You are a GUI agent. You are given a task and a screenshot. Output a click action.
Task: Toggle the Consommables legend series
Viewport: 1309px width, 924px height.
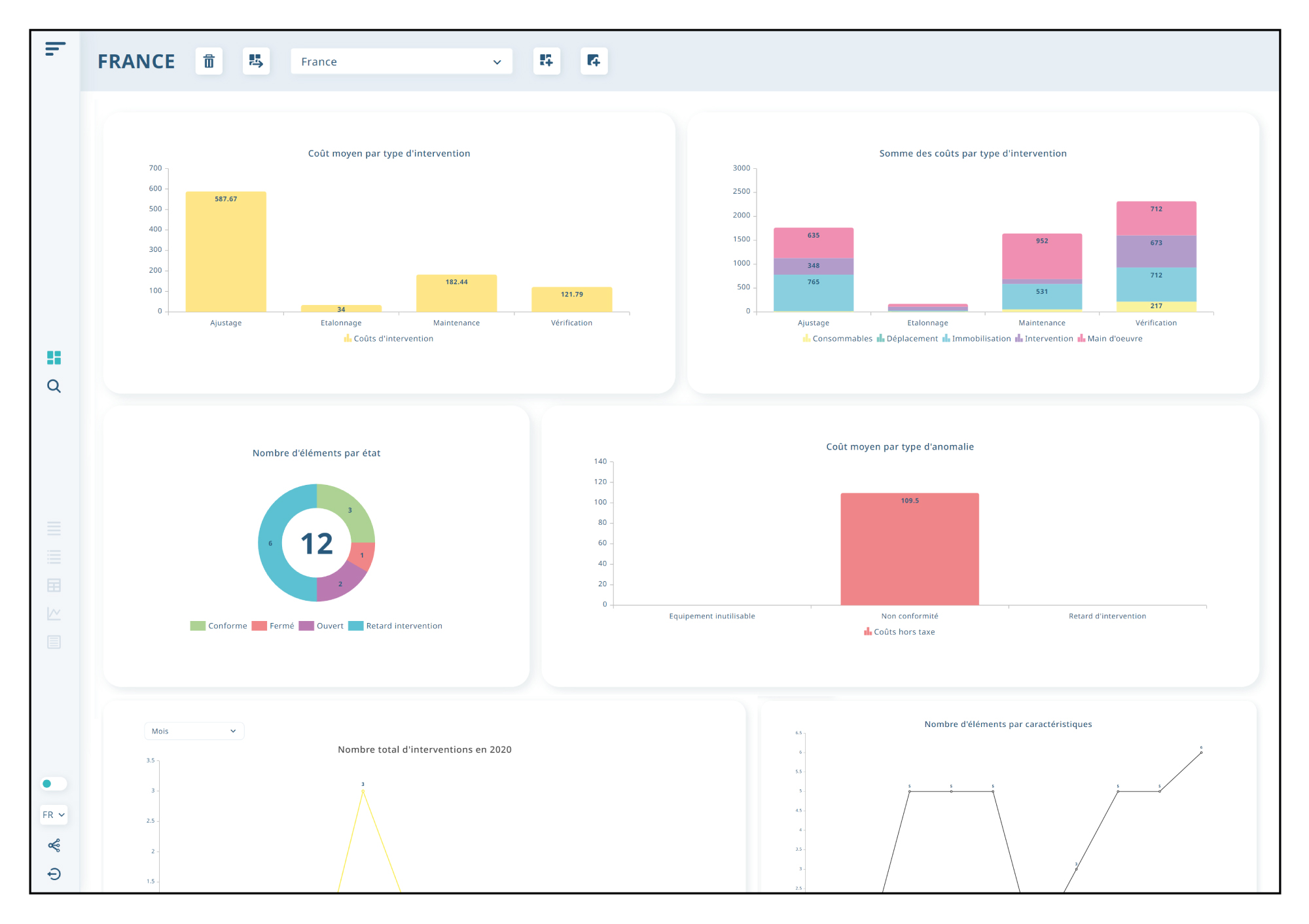[x=837, y=338]
